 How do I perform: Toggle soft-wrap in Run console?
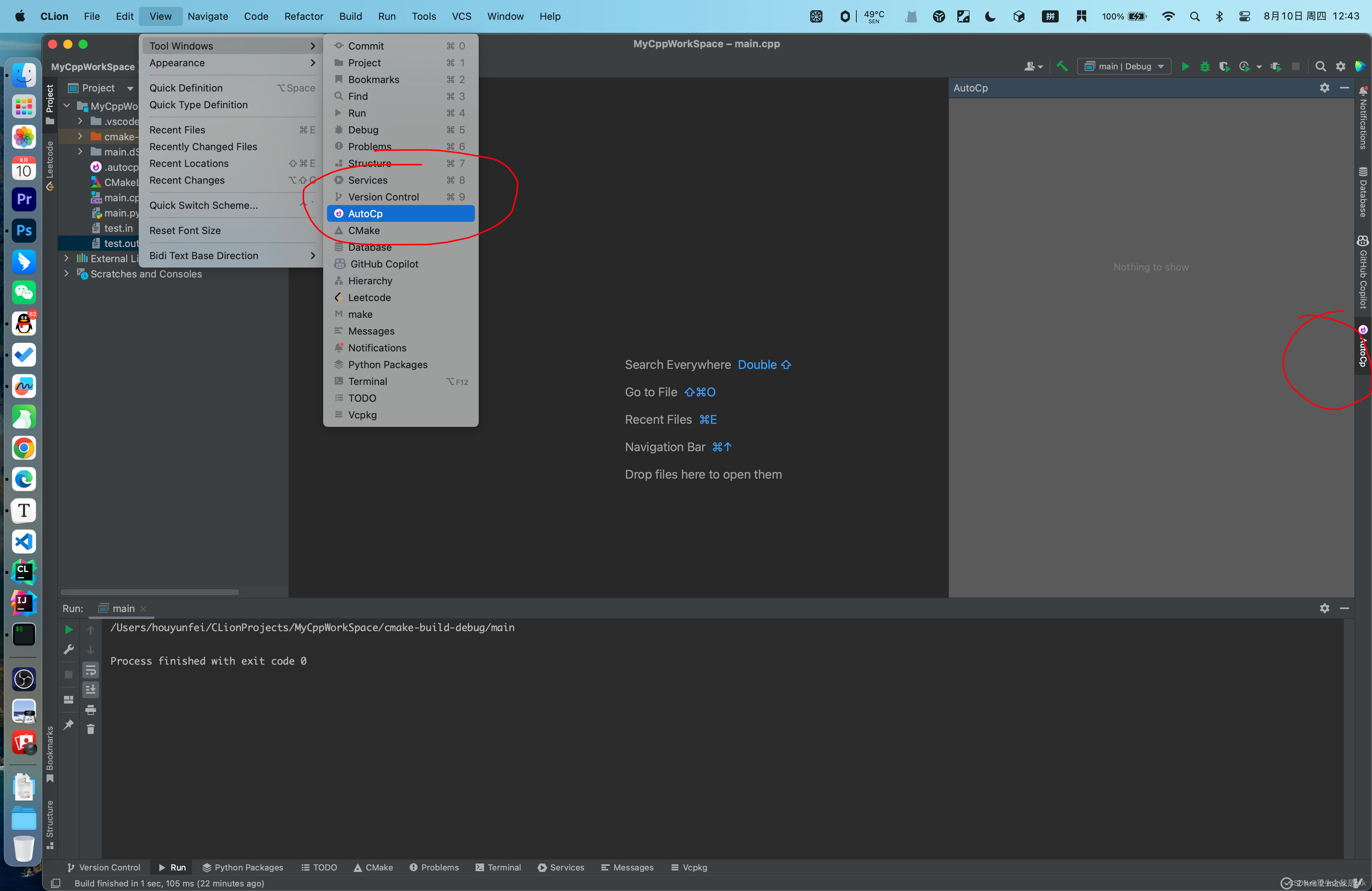[90, 670]
